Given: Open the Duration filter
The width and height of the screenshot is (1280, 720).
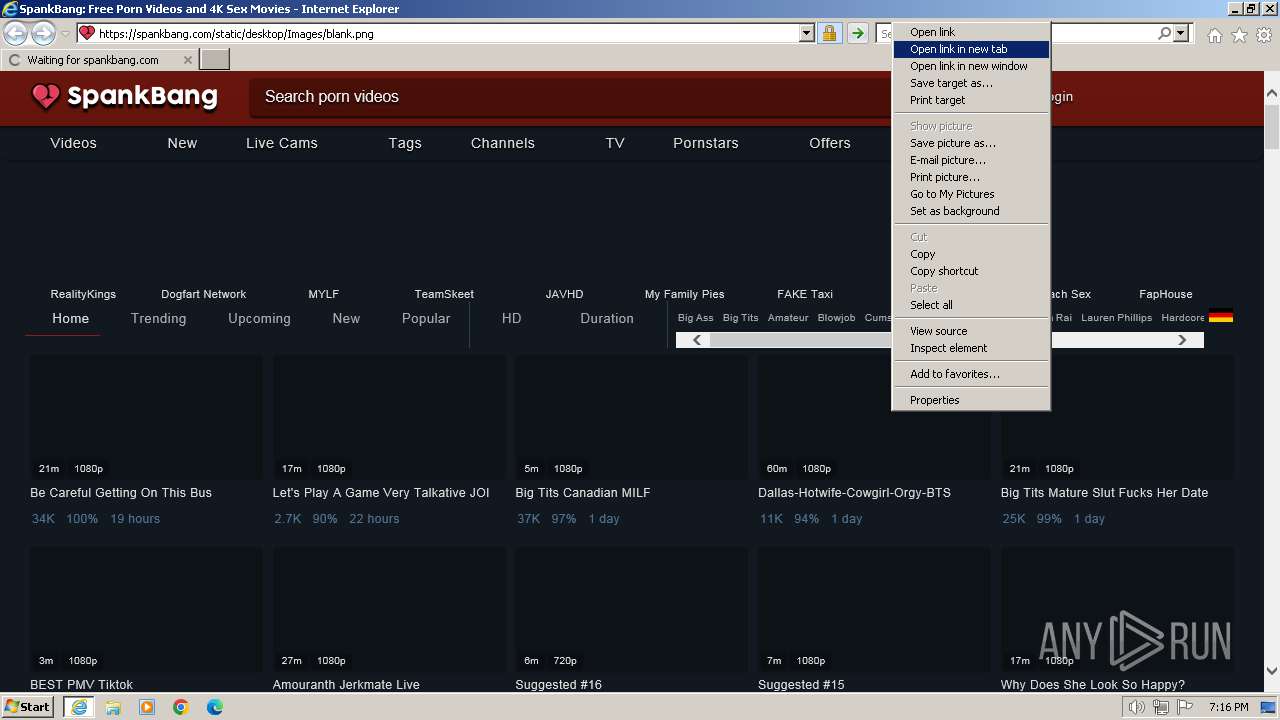Looking at the screenshot, I should (x=607, y=318).
